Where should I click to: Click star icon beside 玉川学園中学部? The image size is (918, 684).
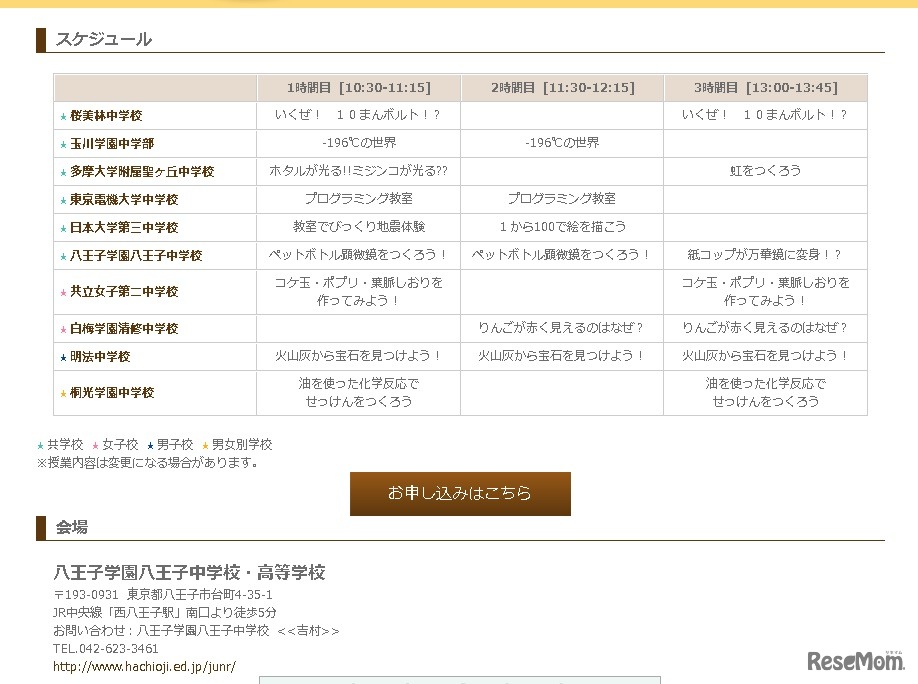[x=63, y=145]
